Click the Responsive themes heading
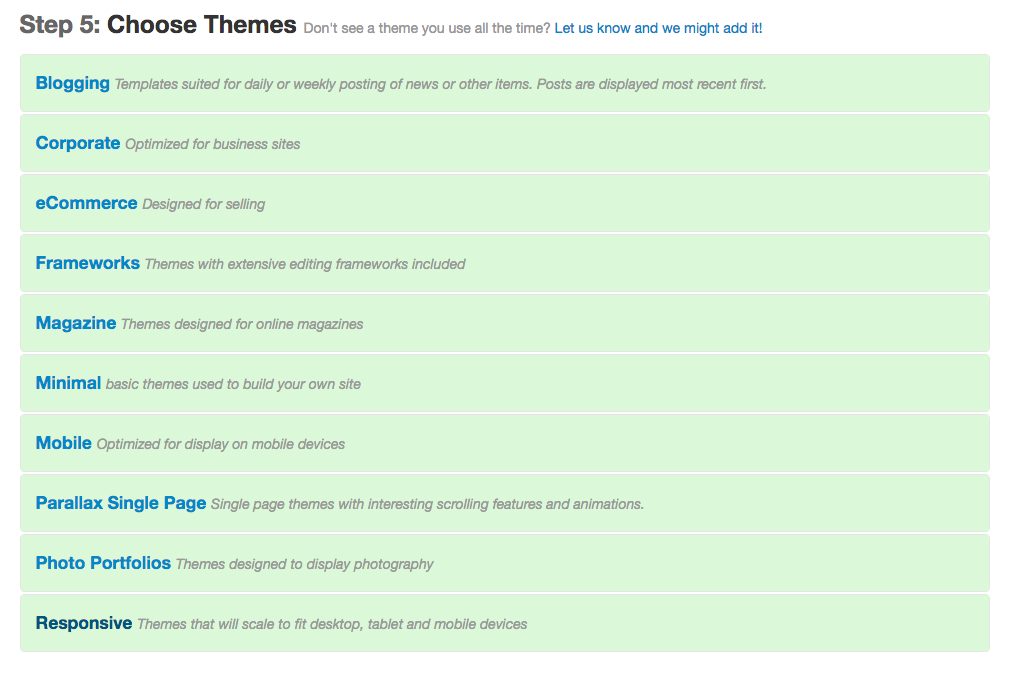Viewport: 1009px width, 676px height. click(x=83, y=623)
